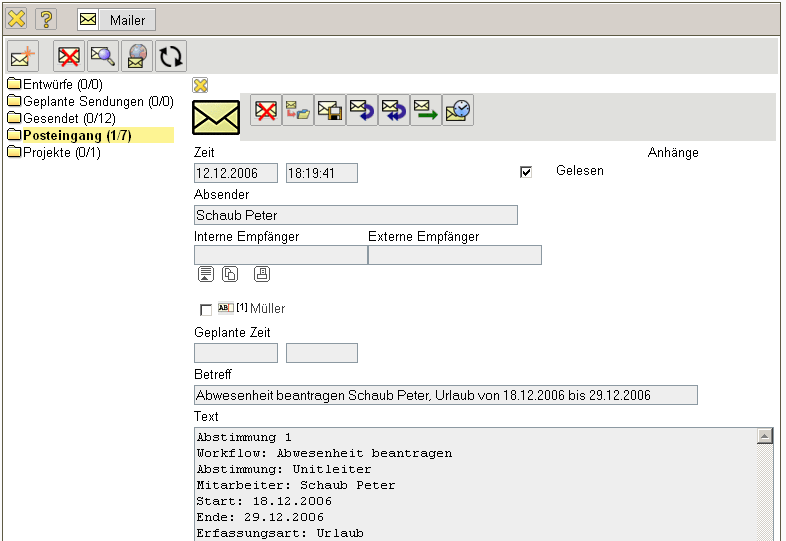The height and width of the screenshot is (541, 786).
Task: Open help via the question mark button
Action: click(x=46, y=19)
